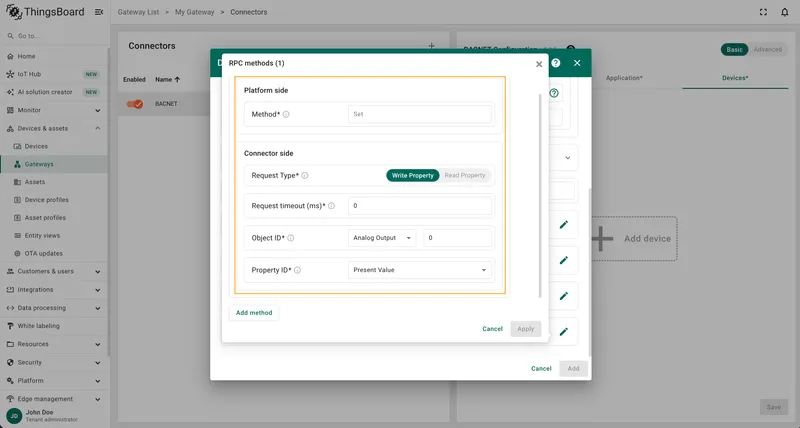Cancel the RPC methods dialog
This screenshot has width=800, height=428.
point(492,329)
